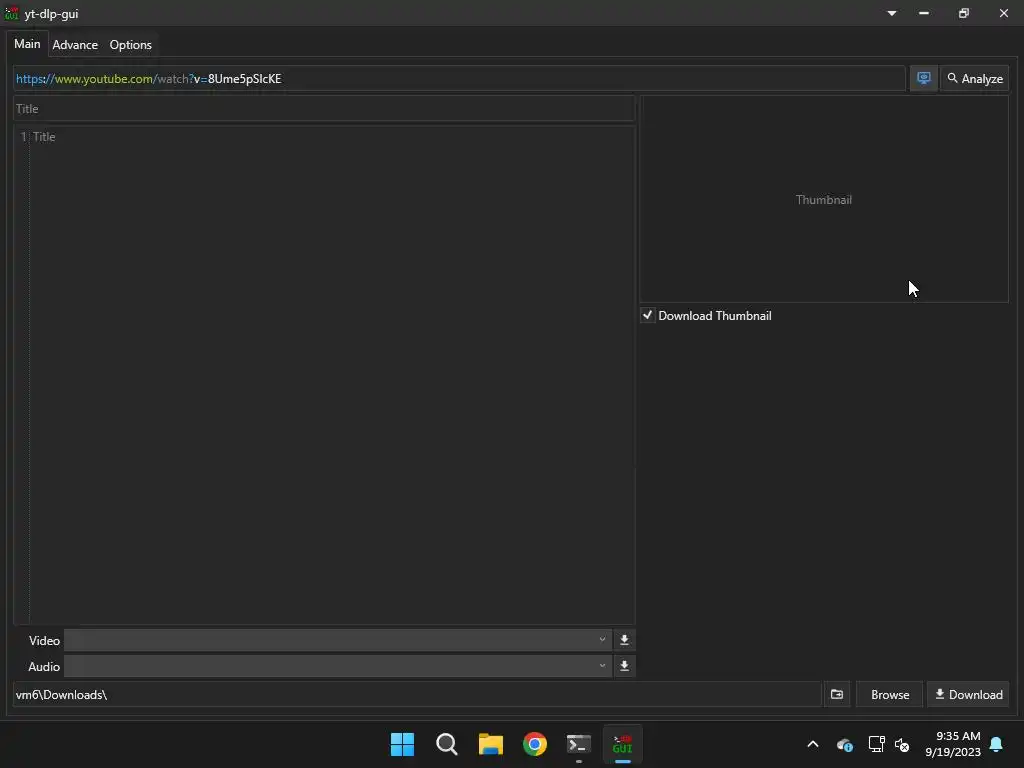1024x768 pixels.
Task: Open Terminal from the taskbar
Action: tap(579, 744)
